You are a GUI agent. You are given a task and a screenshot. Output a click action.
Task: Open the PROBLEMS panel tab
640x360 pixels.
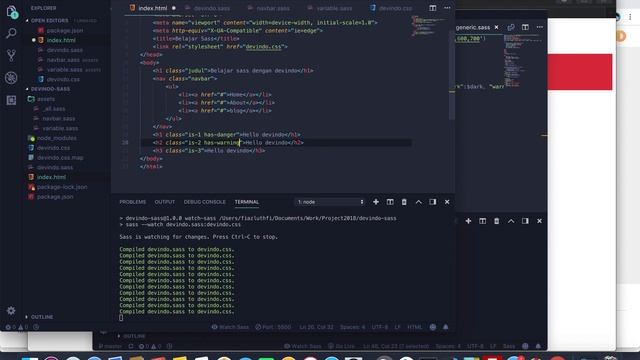[x=133, y=202]
